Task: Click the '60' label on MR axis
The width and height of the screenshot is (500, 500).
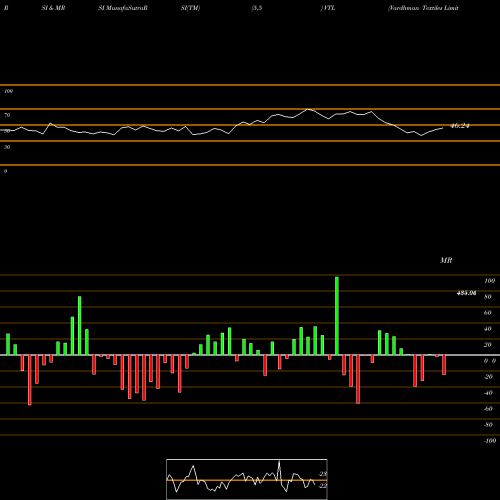Action: (487, 313)
